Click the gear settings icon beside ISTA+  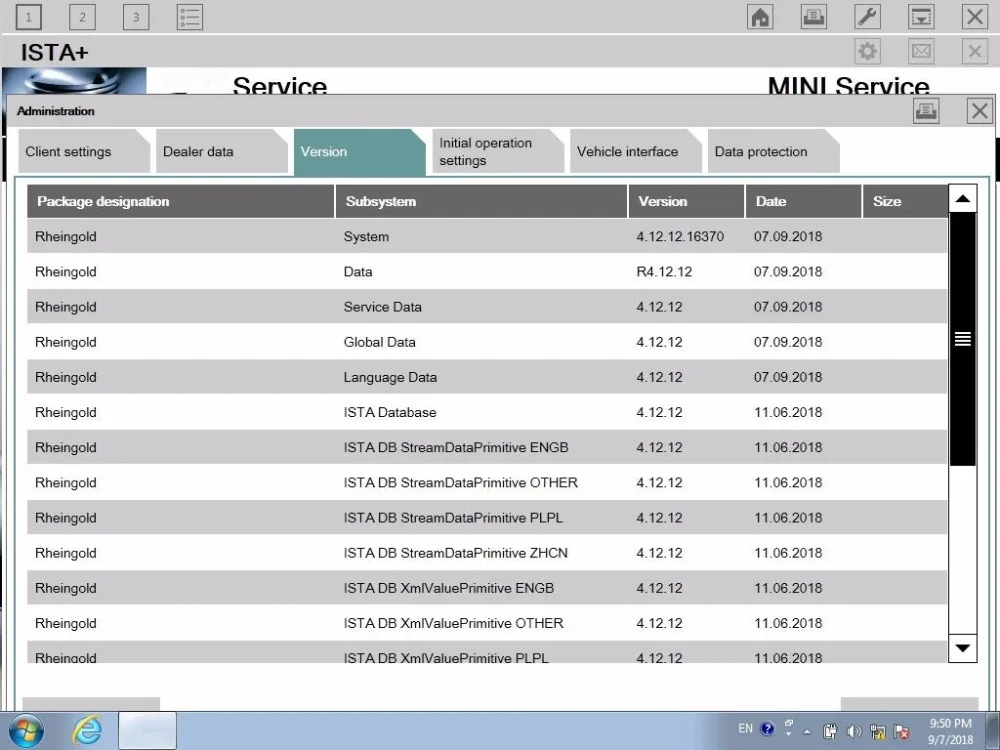(867, 51)
